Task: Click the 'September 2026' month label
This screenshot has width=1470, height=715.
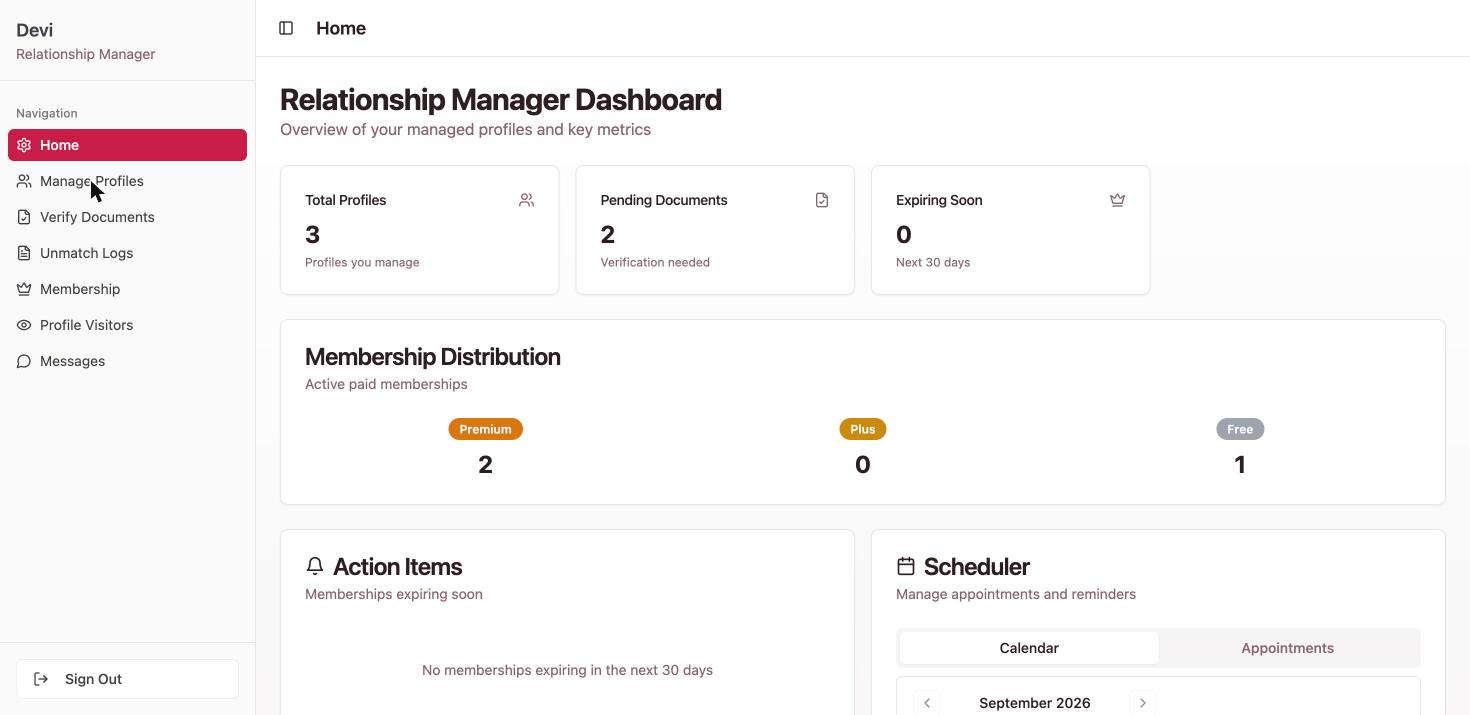Action: [x=1035, y=703]
